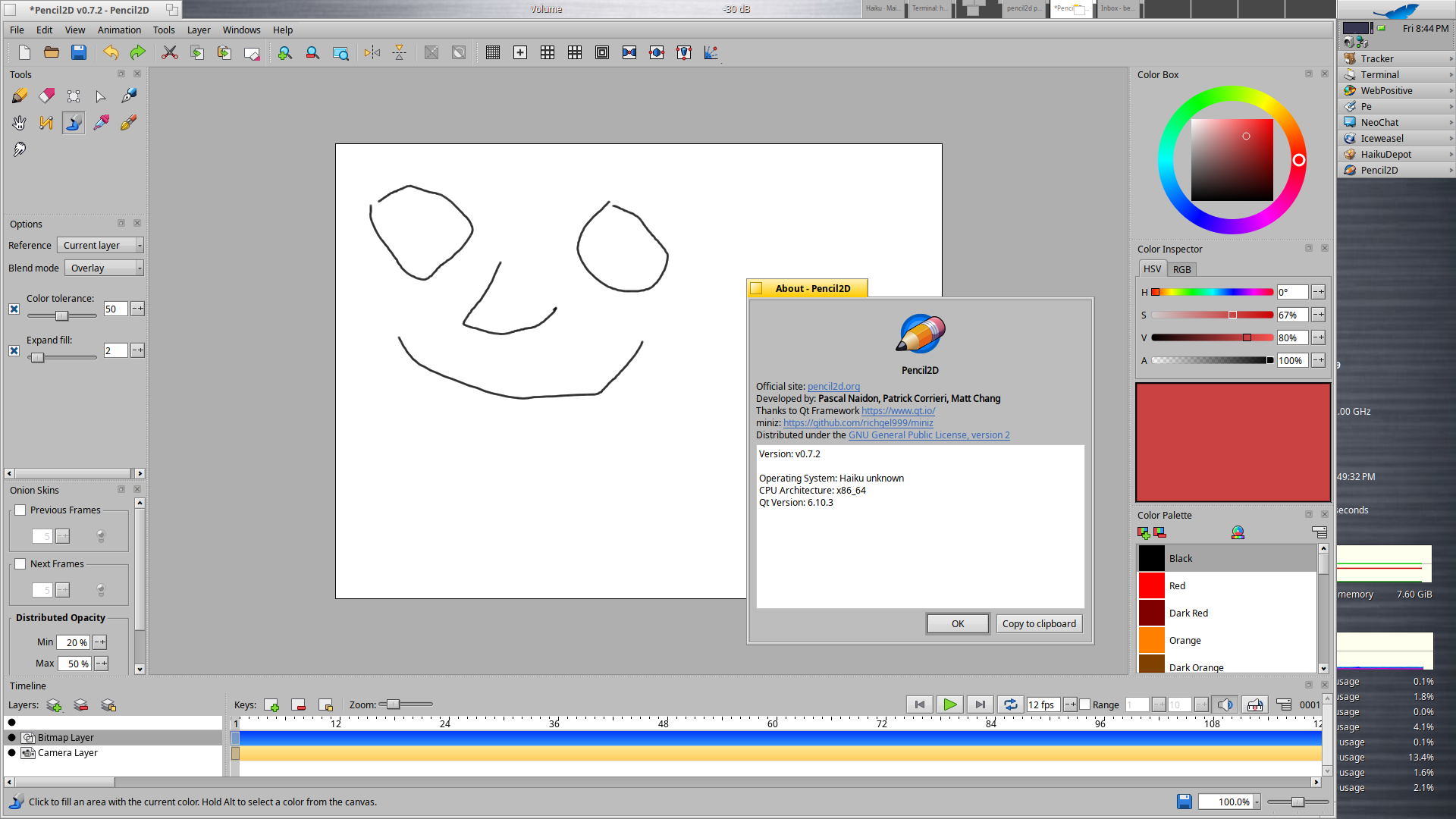Open the Tracker menu in Deskbar
Image resolution: width=1456 pixels, height=819 pixels.
coord(1396,58)
